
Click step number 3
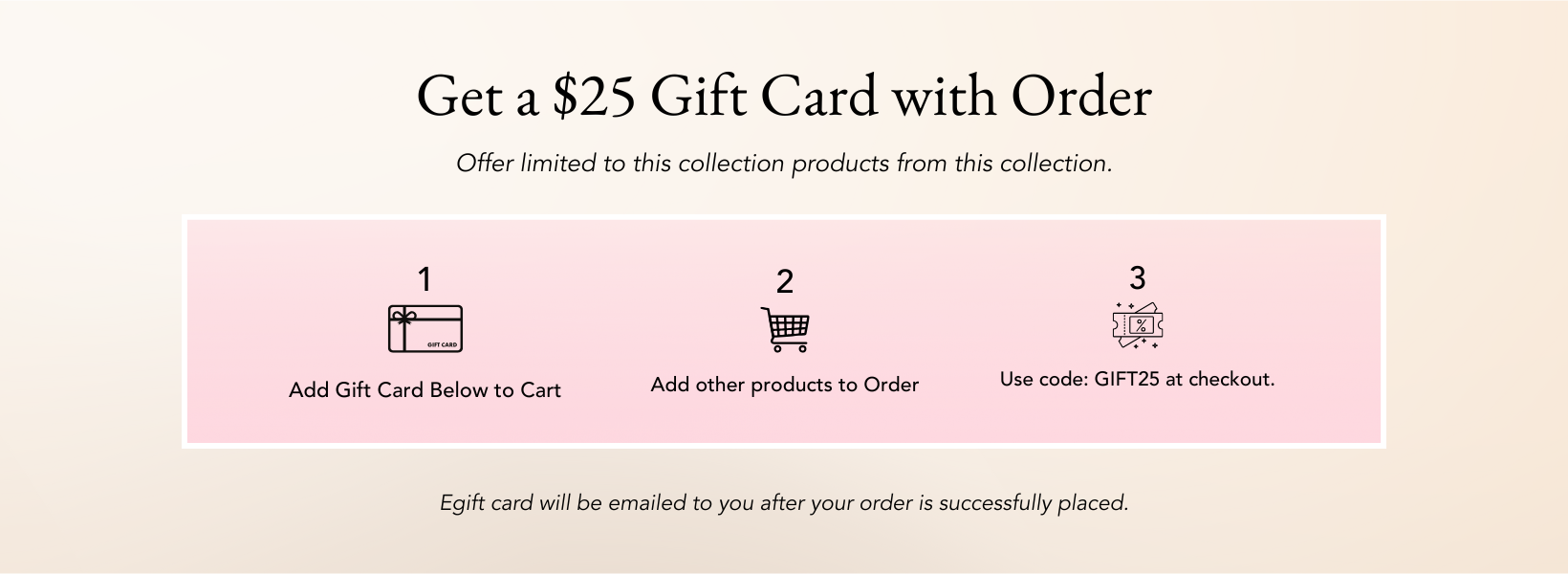1137,277
